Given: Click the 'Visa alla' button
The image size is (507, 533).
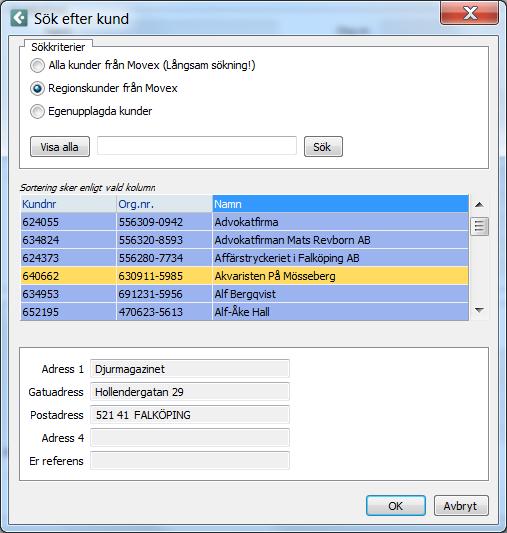Looking at the screenshot, I should click(60, 147).
